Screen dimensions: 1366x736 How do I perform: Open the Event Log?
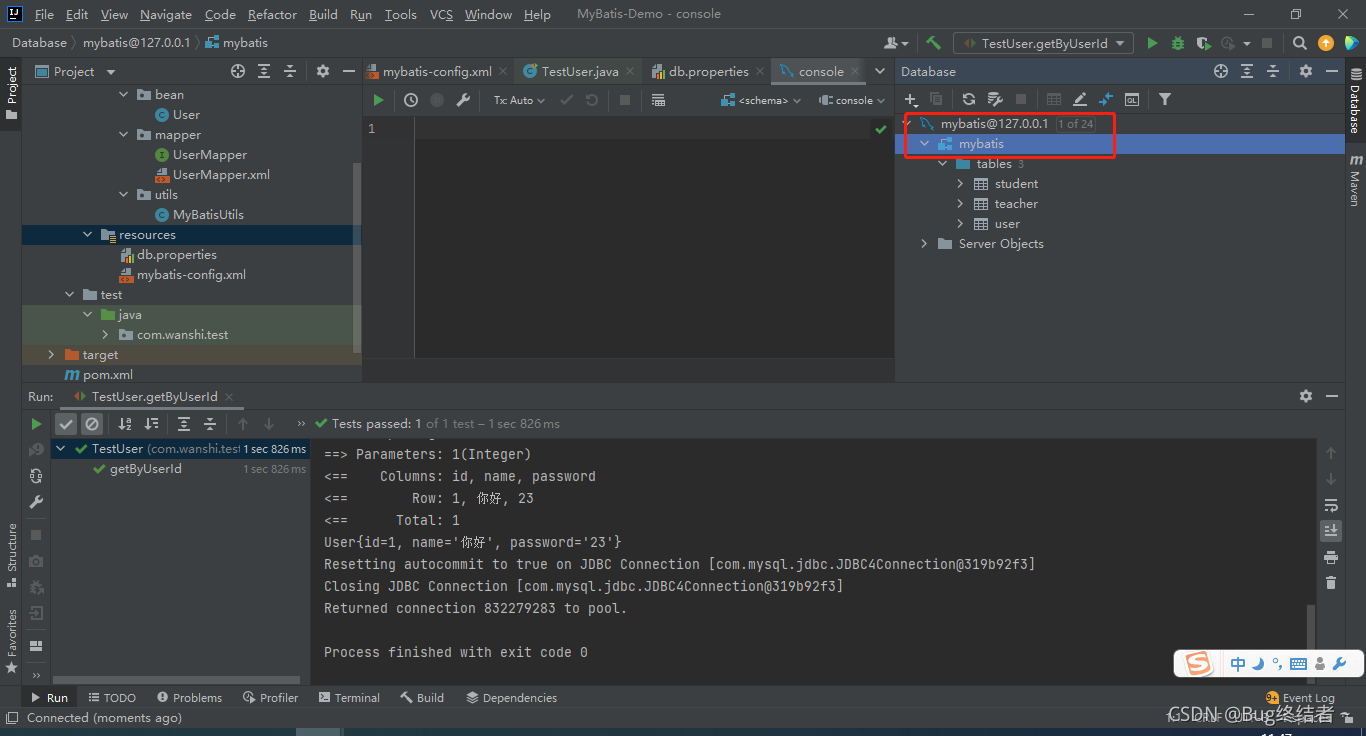click(x=1301, y=698)
